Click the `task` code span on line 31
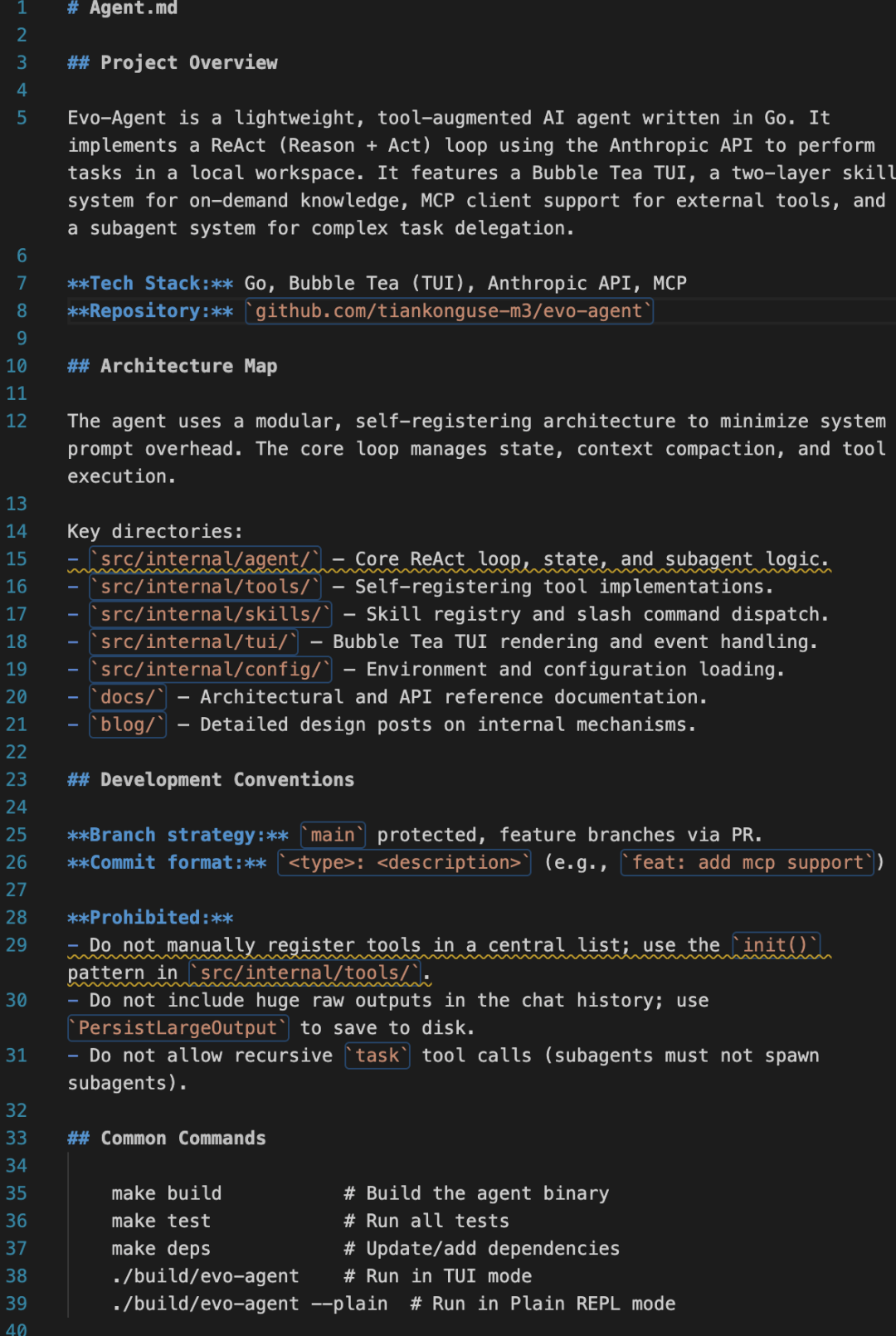This screenshot has height=1336, width=896. [x=377, y=1056]
